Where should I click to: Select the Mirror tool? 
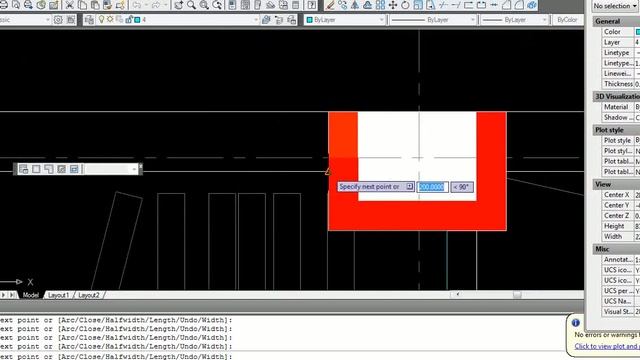tap(355, 5)
